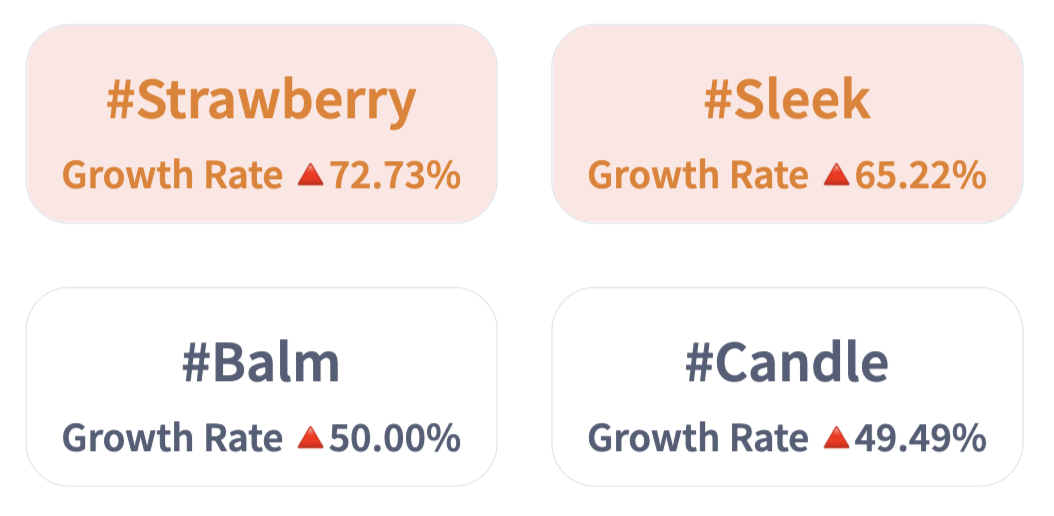Click the red up-arrow next to 65.22%

click(836, 175)
